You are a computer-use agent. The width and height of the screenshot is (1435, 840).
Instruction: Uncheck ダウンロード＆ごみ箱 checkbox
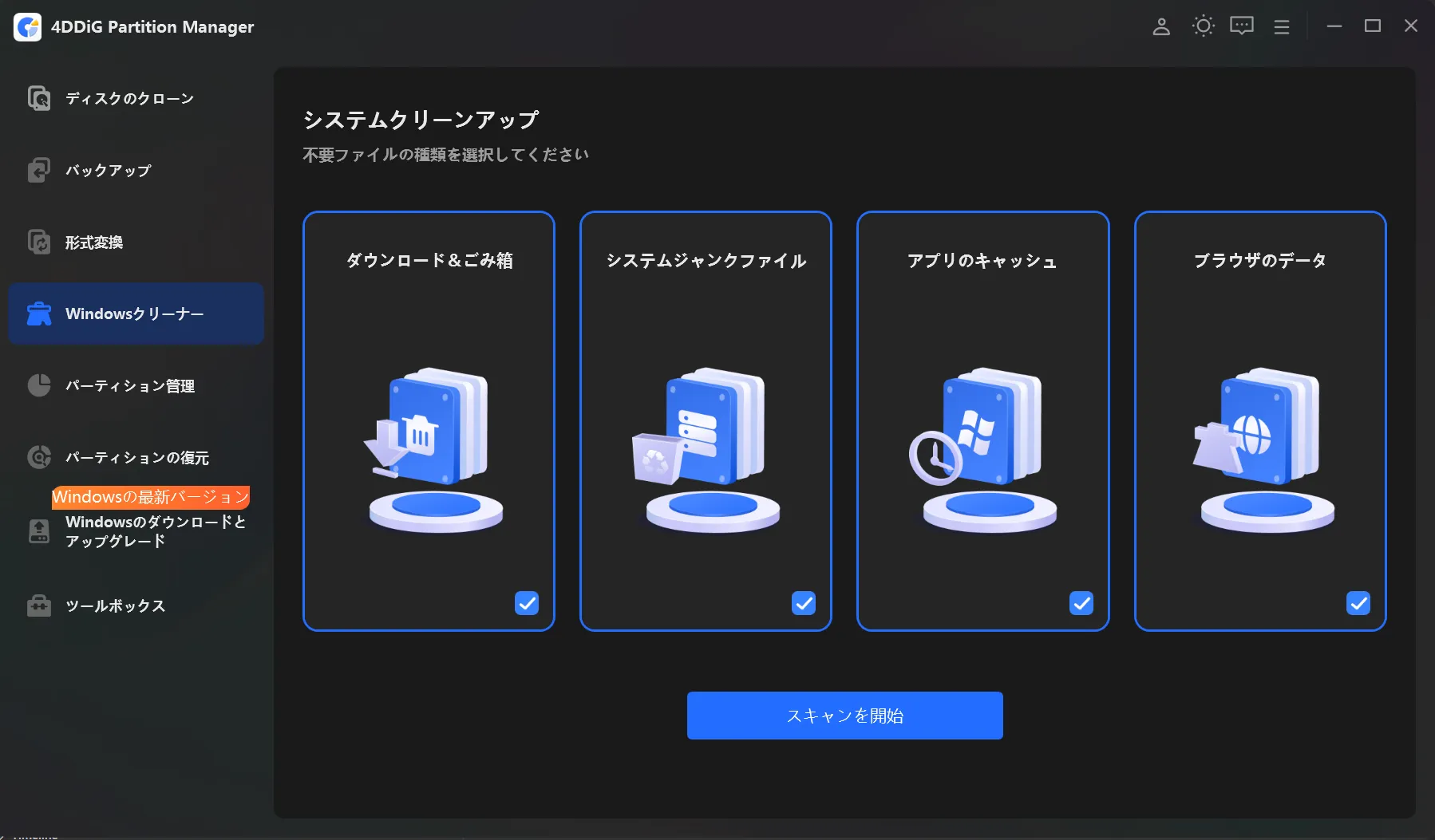pos(527,603)
